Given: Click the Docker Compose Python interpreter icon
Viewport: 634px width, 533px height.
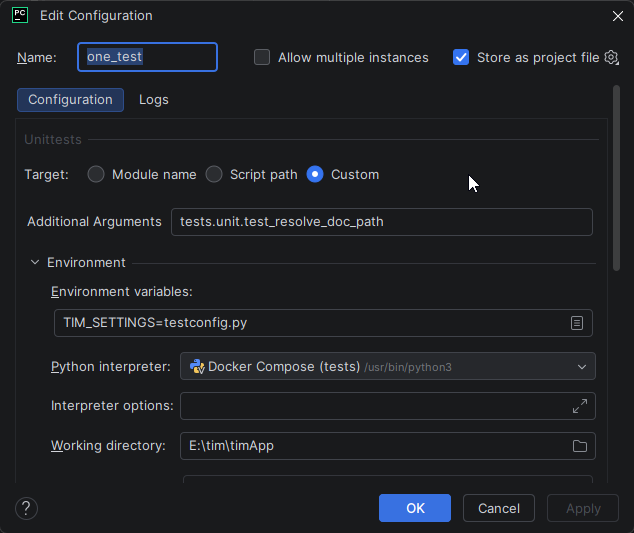Looking at the screenshot, I should [x=197, y=367].
